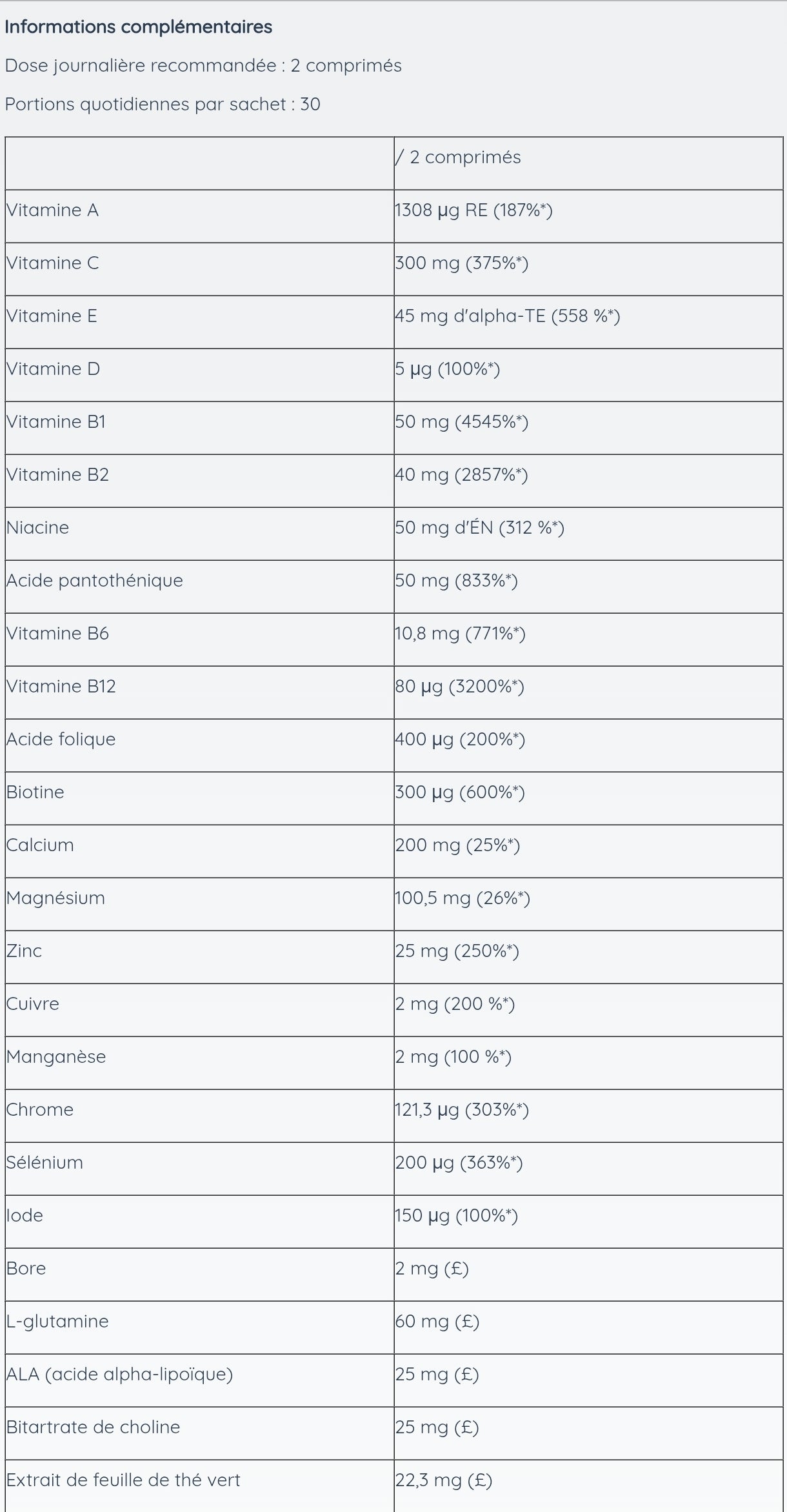Select the Vitamine B1 row label
The height and width of the screenshot is (1512, 787).
56,422
